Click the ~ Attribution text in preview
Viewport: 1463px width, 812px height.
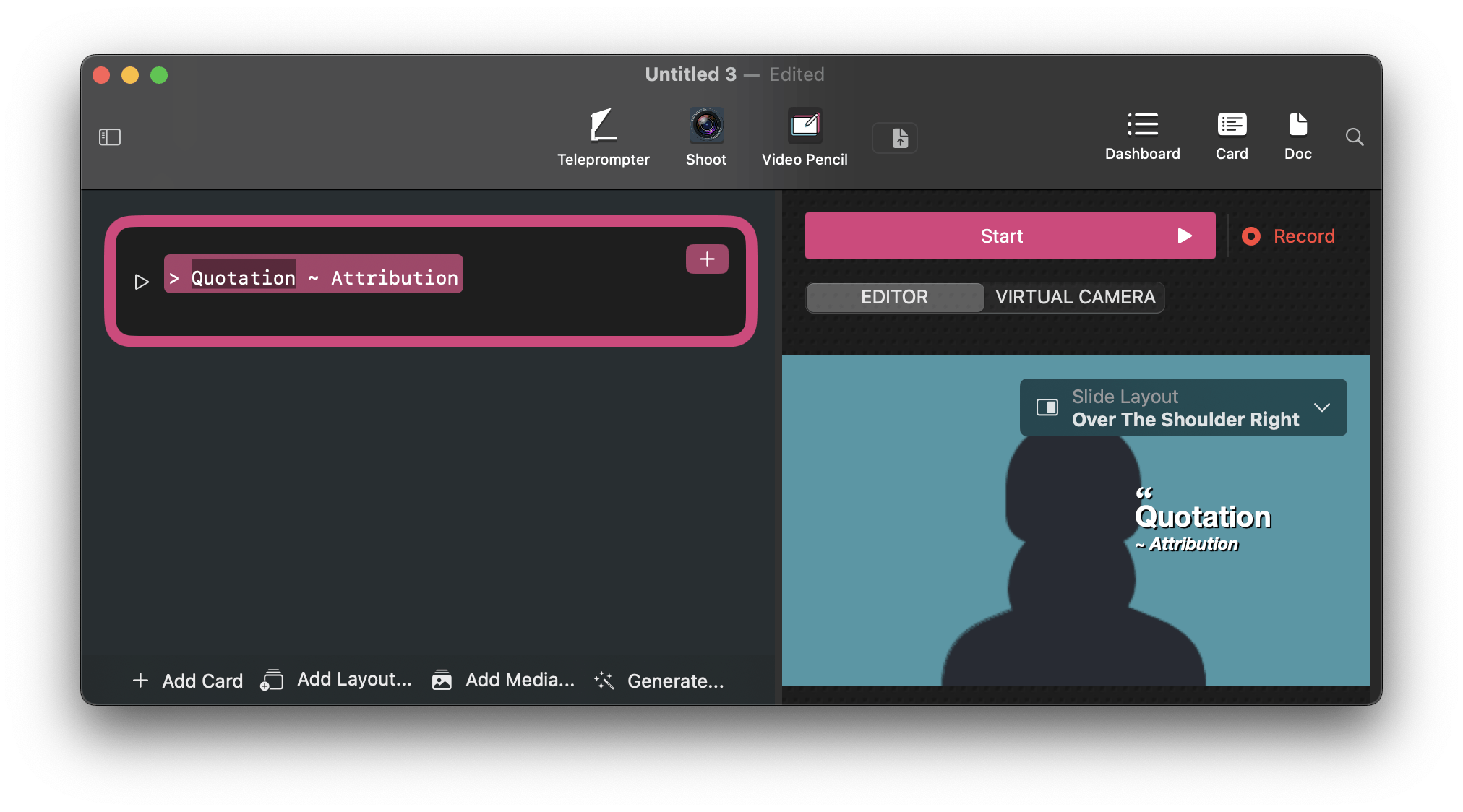1186,544
